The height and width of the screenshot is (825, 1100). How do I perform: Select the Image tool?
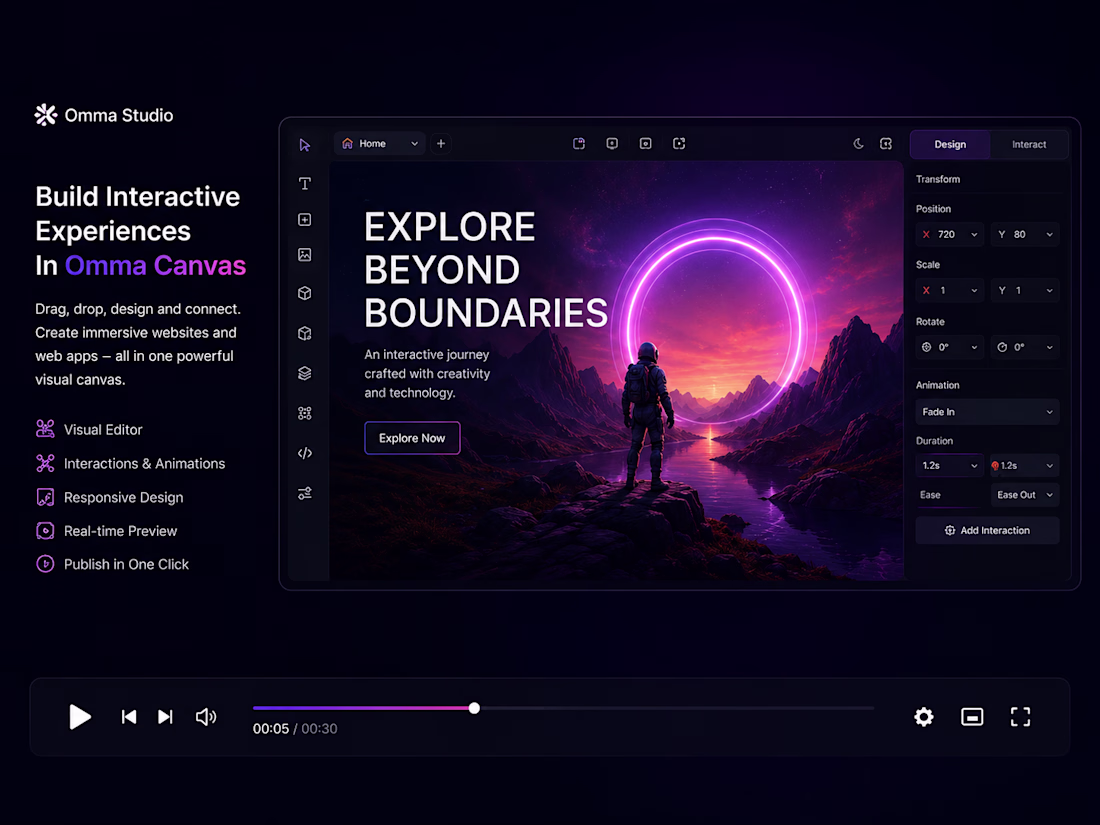pos(304,255)
